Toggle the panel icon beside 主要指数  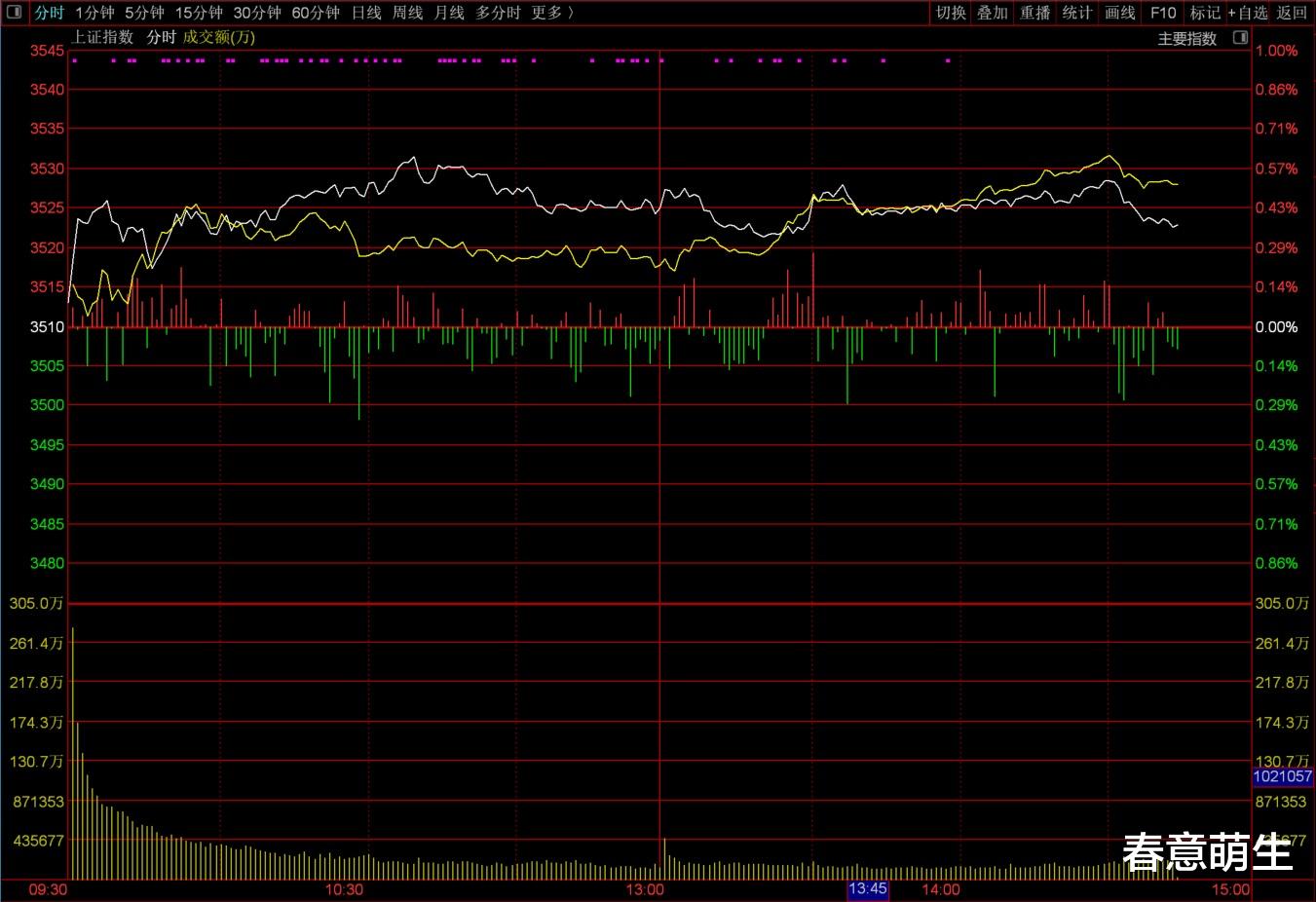1240,38
